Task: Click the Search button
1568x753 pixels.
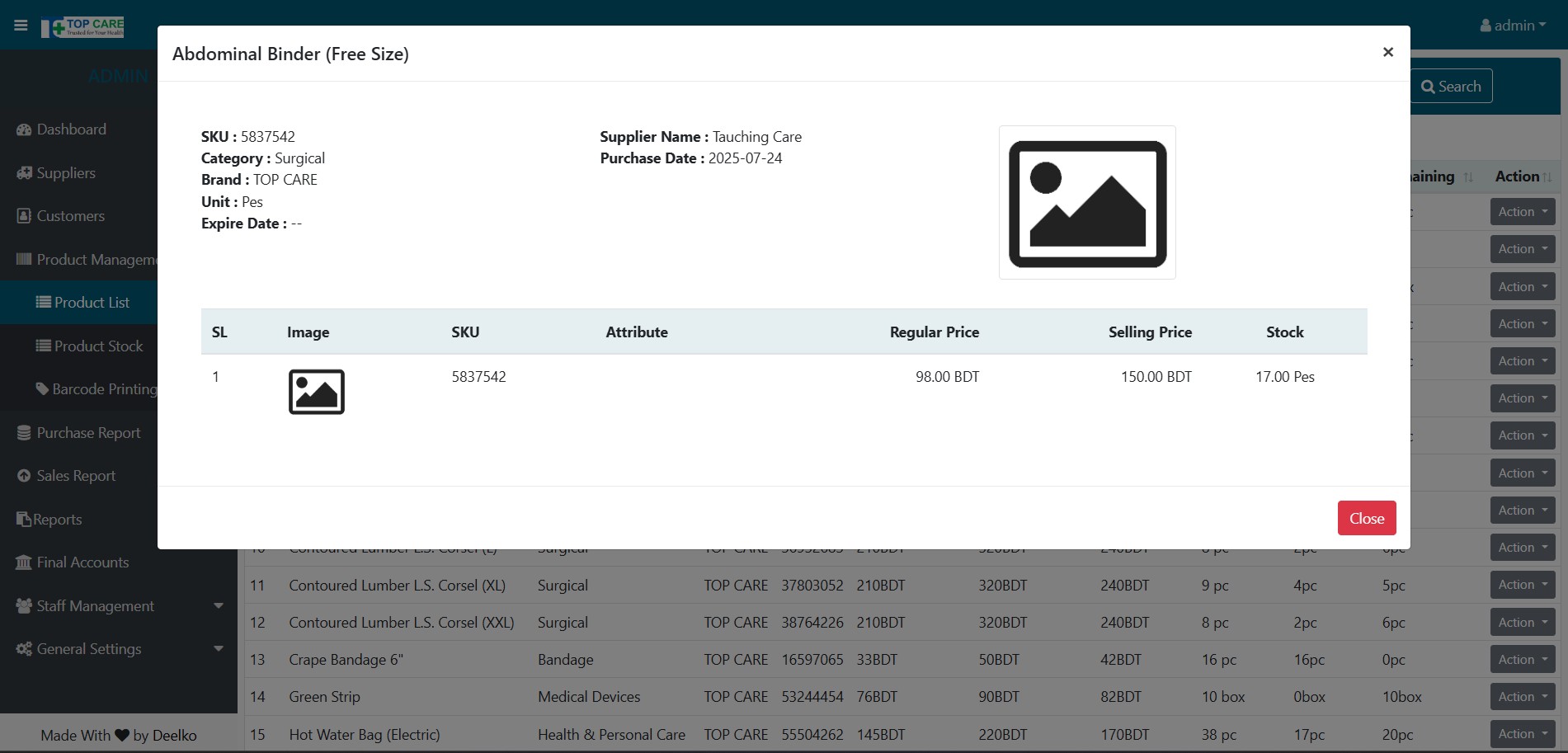Action: point(1451,87)
